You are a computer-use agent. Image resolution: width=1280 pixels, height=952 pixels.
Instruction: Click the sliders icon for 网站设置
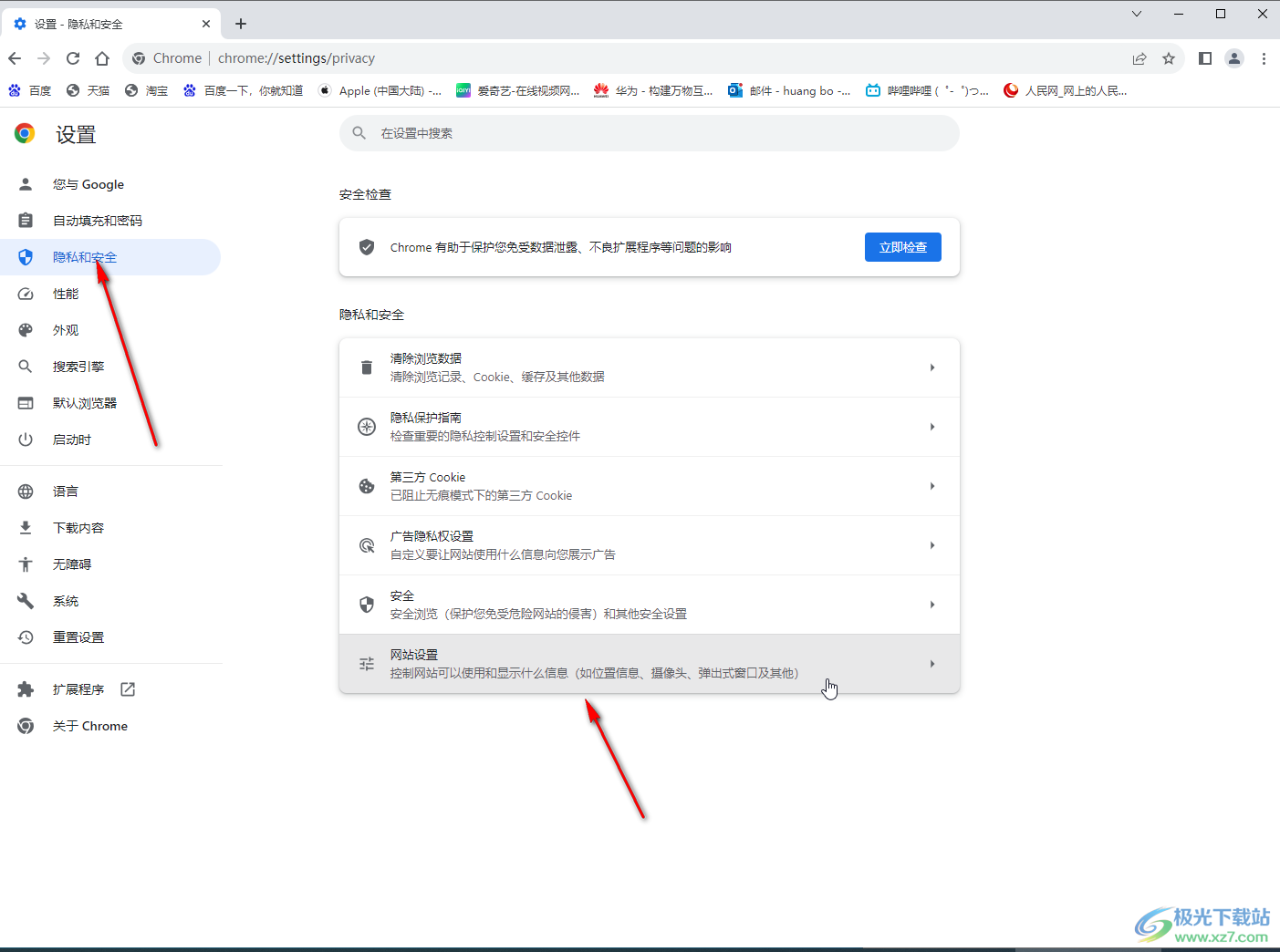[367, 664]
